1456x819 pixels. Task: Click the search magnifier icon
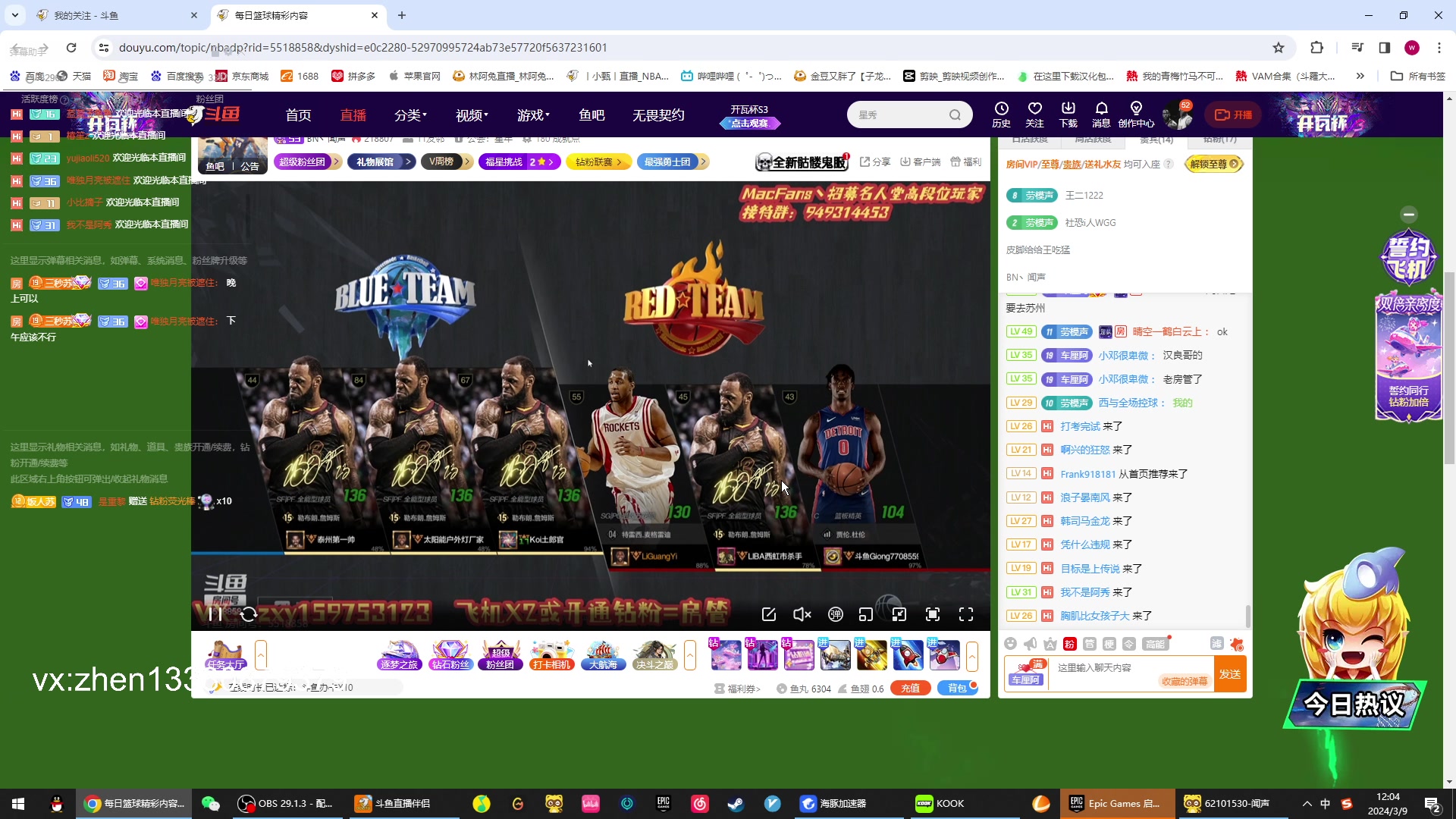point(955,115)
